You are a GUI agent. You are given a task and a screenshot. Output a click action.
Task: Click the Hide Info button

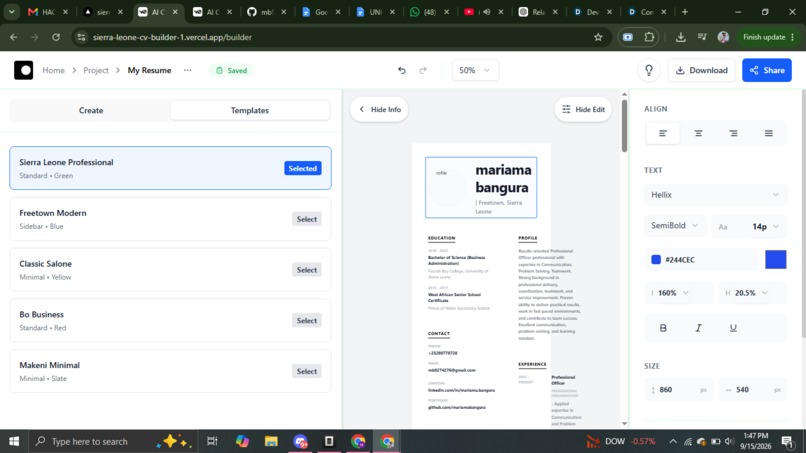coord(379,110)
